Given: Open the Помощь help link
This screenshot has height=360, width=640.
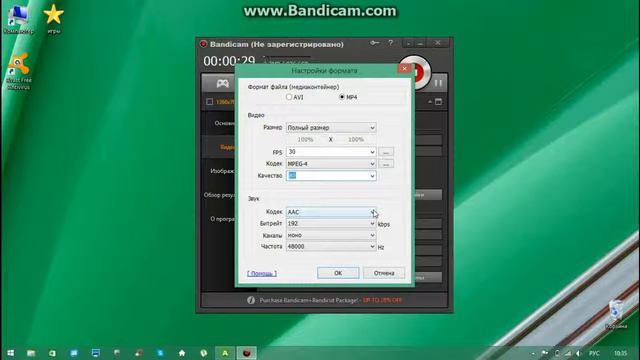Looking at the screenshot, I should pos(262,273).
